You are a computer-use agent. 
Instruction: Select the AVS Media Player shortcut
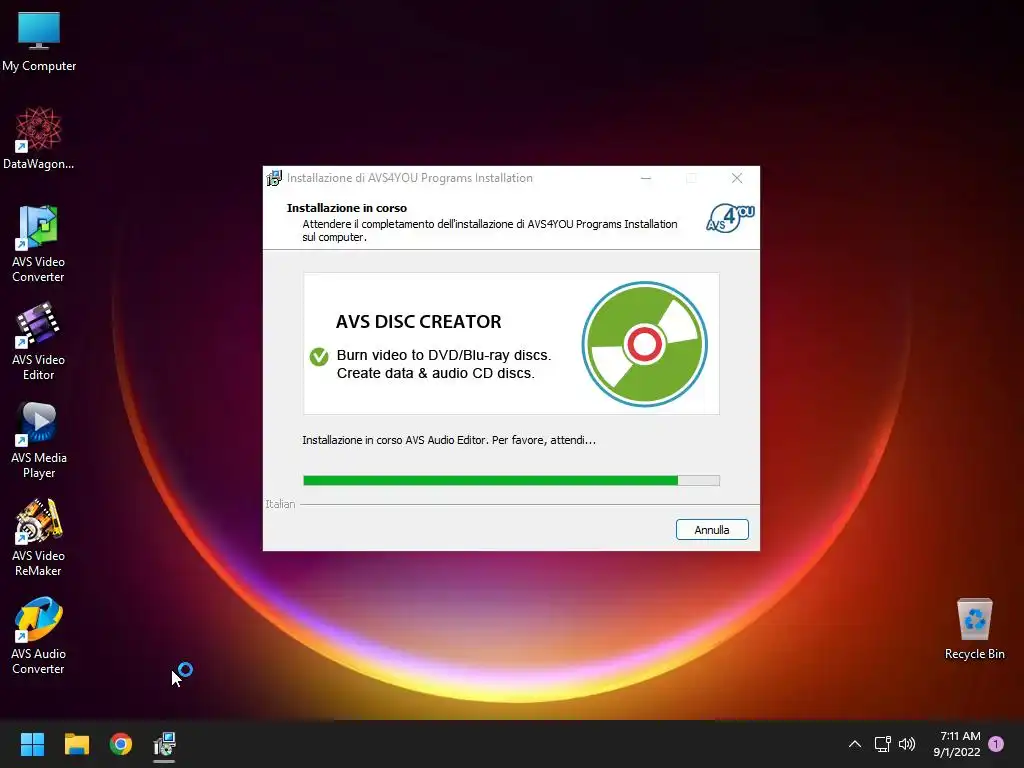(39, 440)
